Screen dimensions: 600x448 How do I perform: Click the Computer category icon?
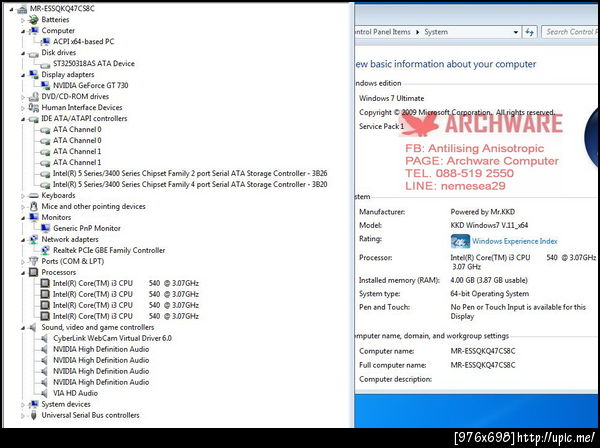pyautogui.click(x=34, y=31)
